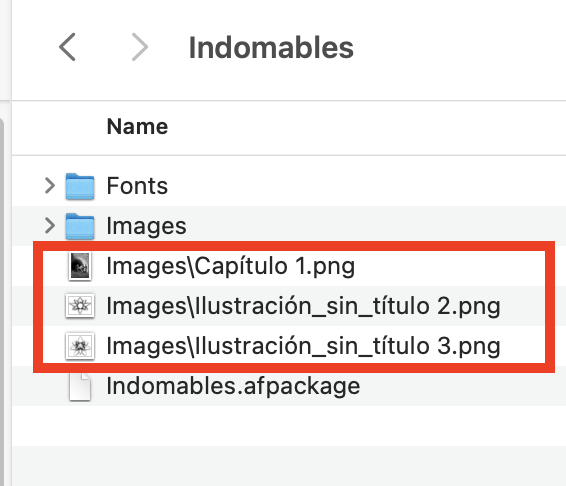This screenshot has width=566, height=486.
Task: Select the Indomables.afpackage file name
Action: [x=233, y=387]
